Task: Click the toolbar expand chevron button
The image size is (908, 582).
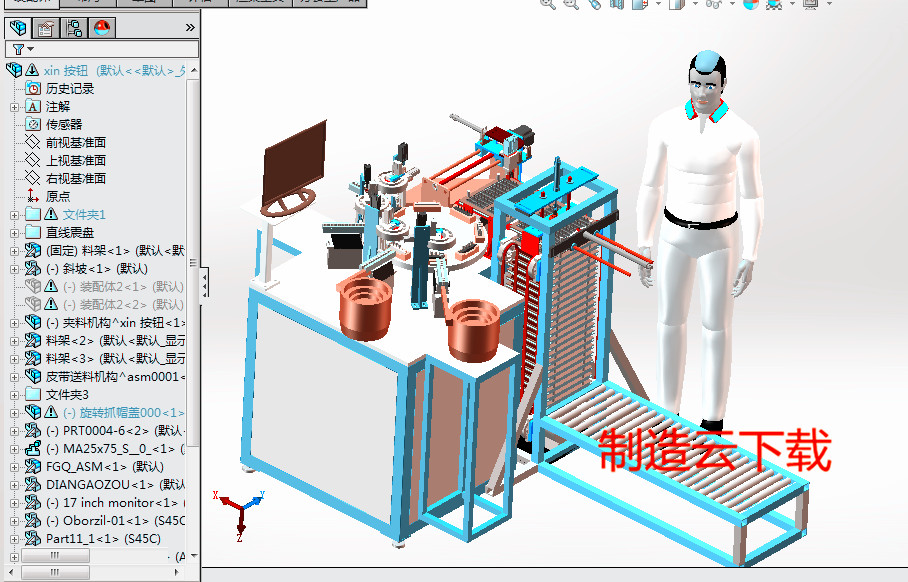Action: 188,28
